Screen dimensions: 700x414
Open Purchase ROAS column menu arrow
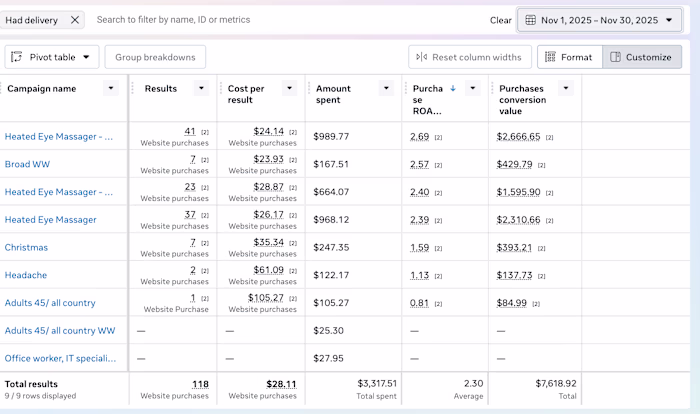[x=473, y=88]
